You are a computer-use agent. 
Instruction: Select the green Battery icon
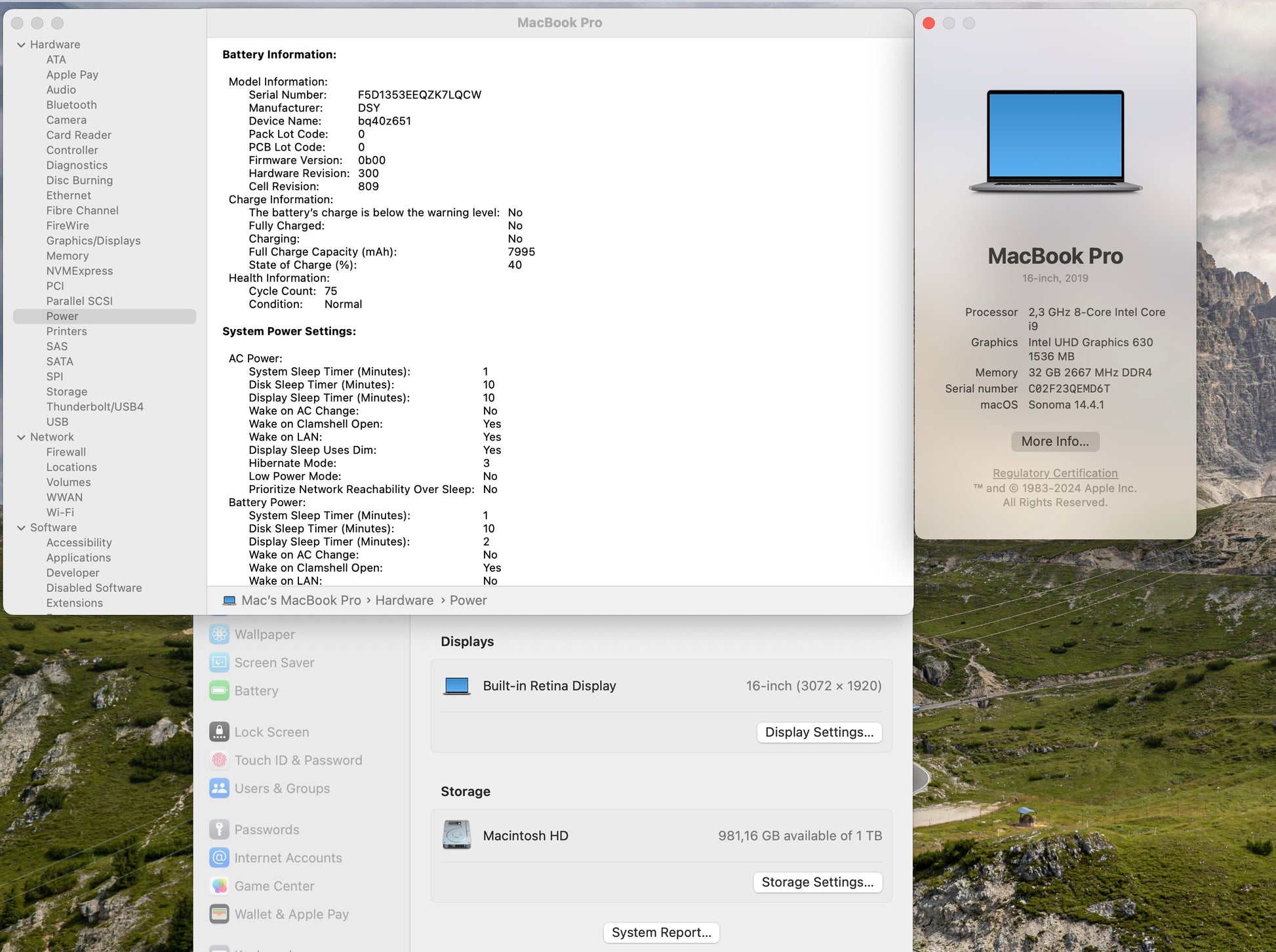point(219,690)
